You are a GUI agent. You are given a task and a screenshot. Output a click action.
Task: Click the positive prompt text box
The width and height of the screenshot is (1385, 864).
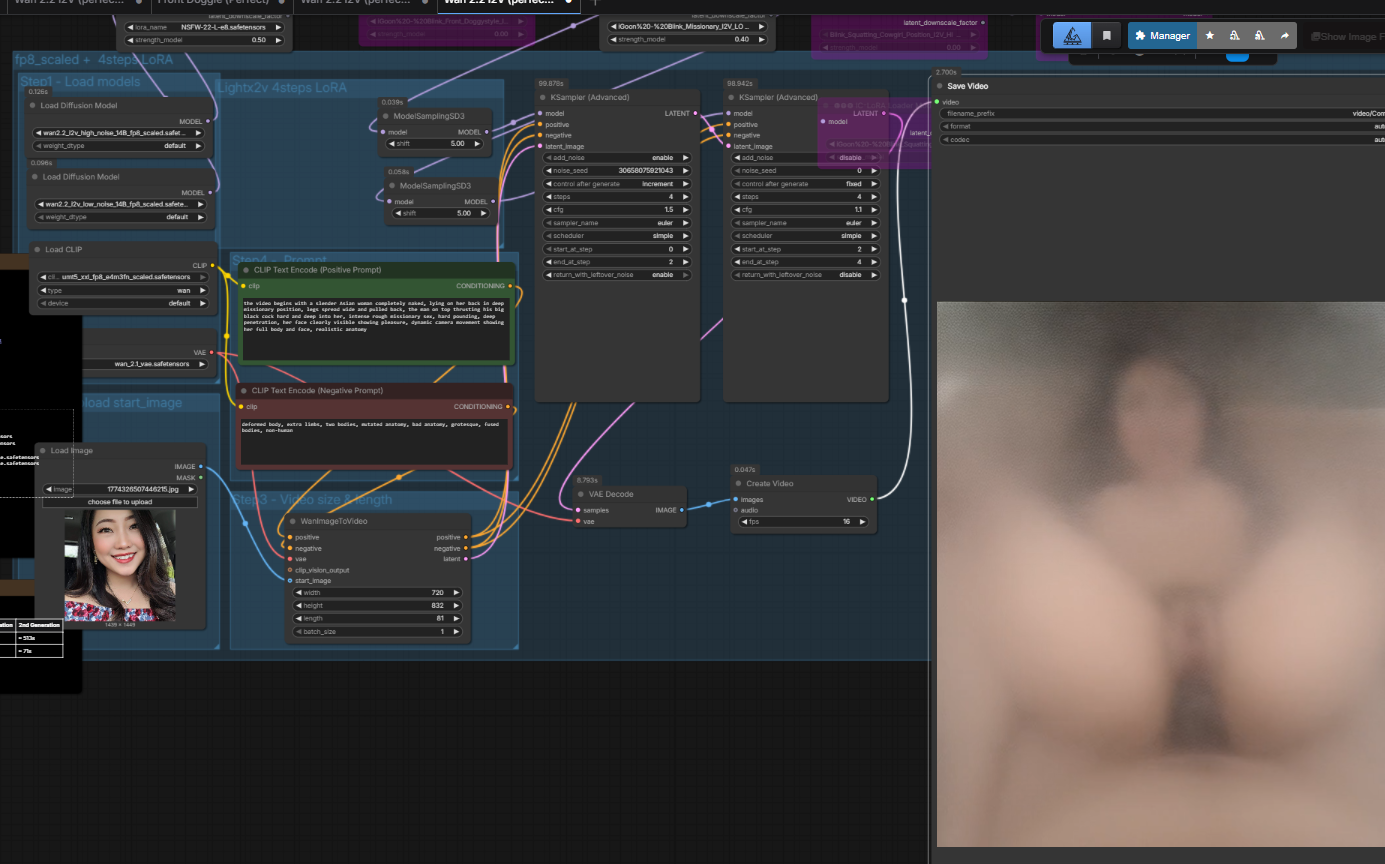pos(376,329)
